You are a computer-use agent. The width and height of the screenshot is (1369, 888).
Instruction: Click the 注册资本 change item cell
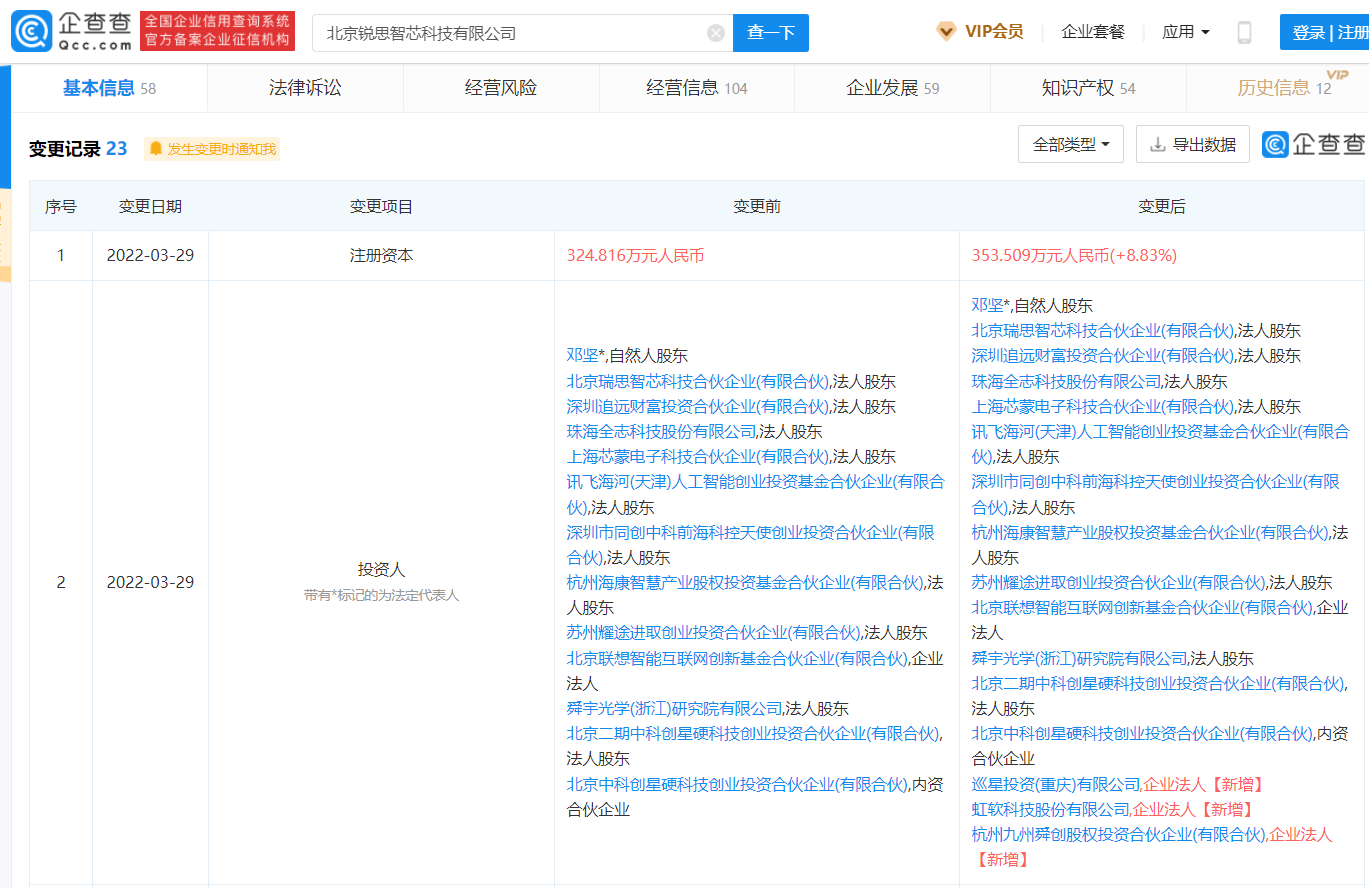pyautogui.click(x=381, y=255)
